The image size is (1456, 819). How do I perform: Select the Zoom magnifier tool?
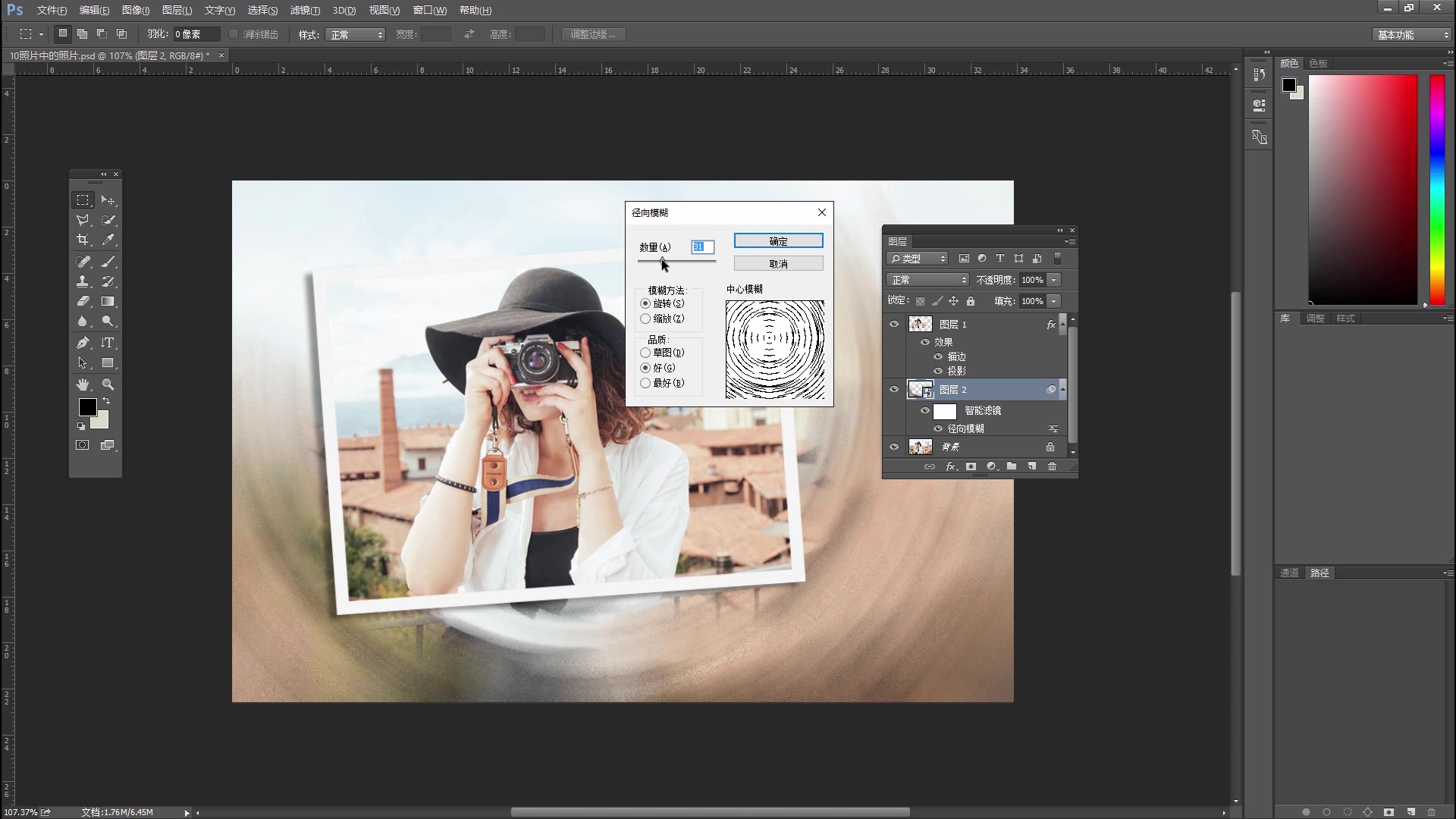[108, 384]
